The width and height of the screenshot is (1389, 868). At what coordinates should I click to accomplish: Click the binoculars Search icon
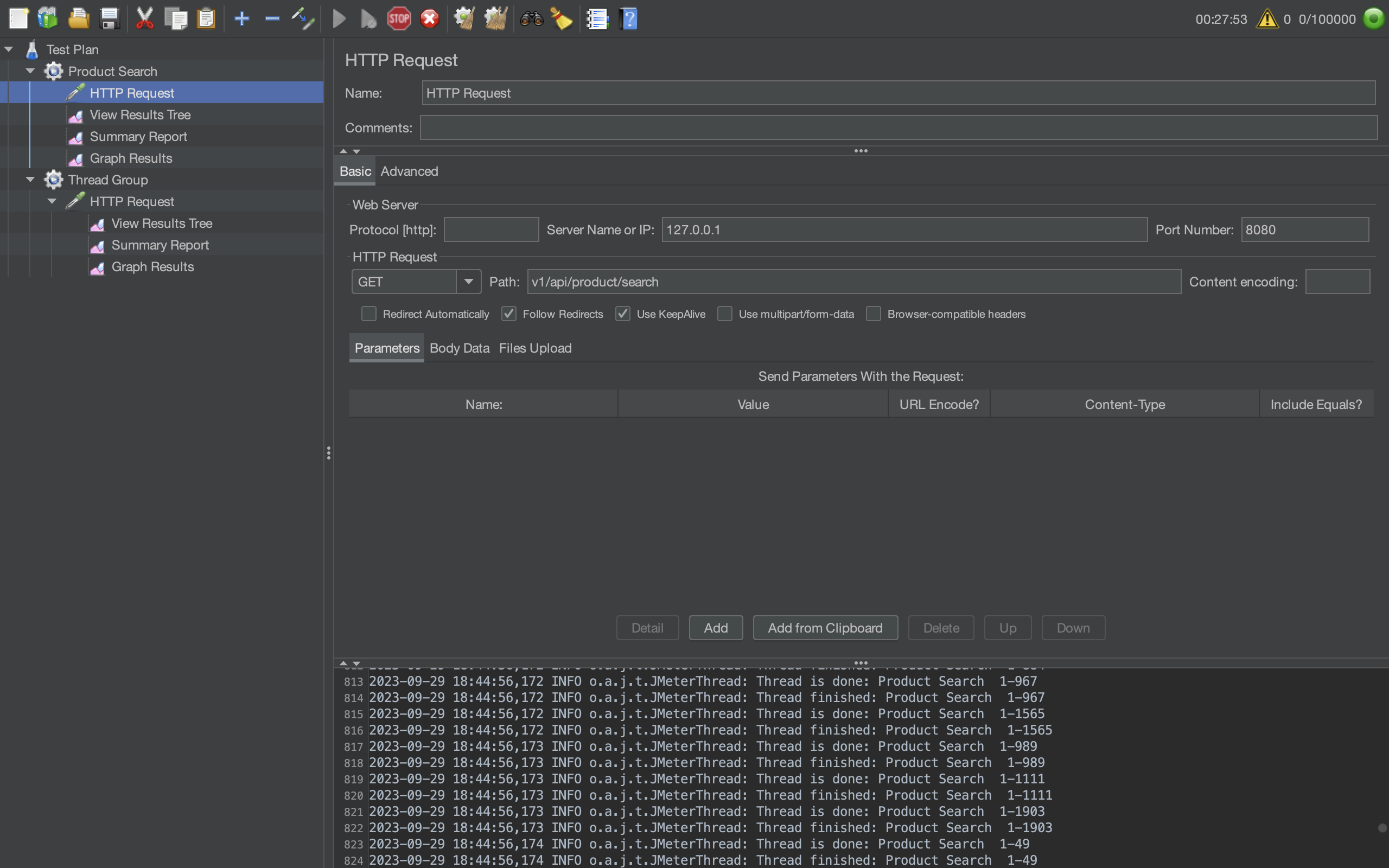531,19
